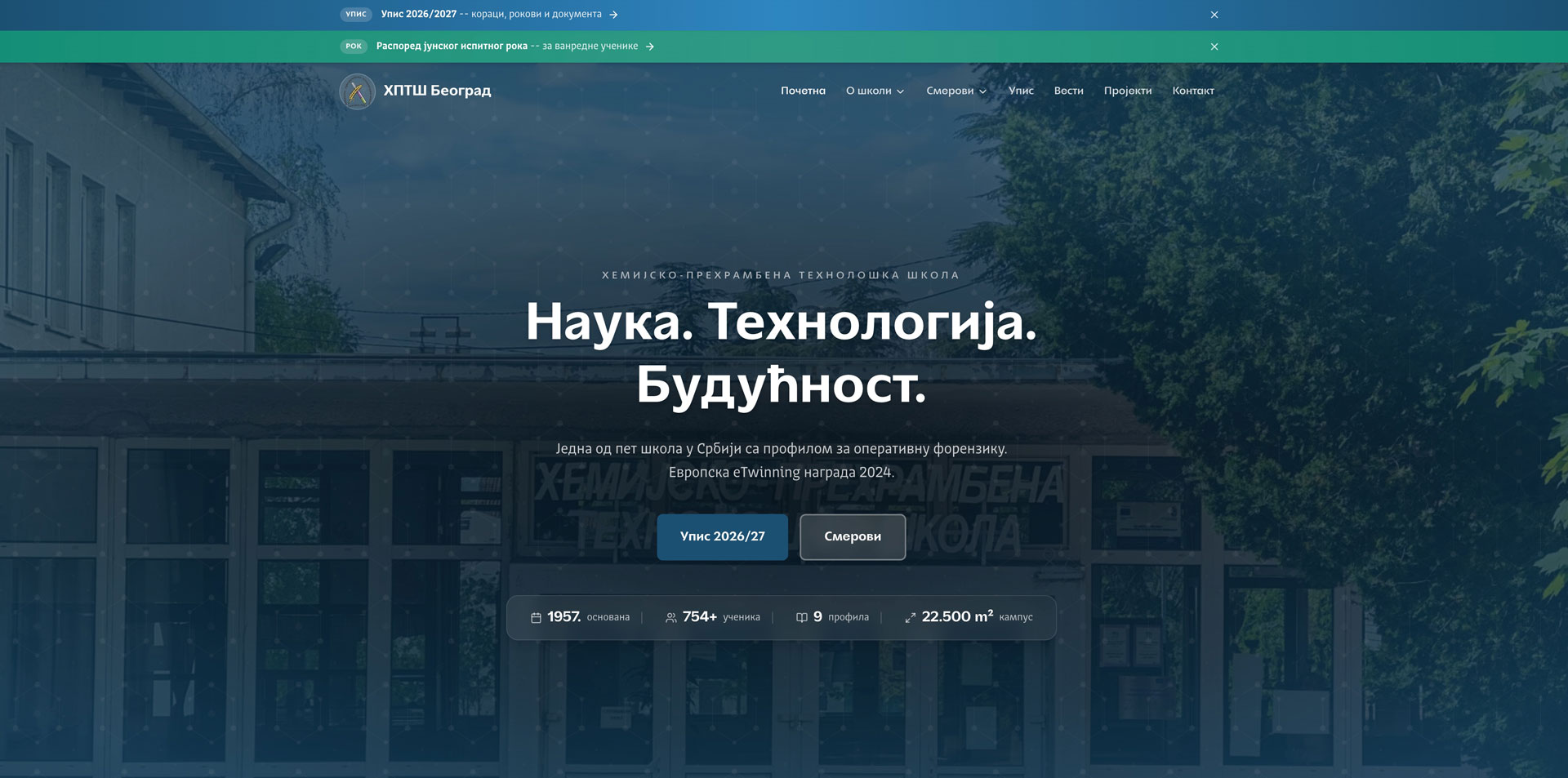1568x778 pixels.
Task: Click the 9 профила statistic
Action: click(x=833, y=617)
